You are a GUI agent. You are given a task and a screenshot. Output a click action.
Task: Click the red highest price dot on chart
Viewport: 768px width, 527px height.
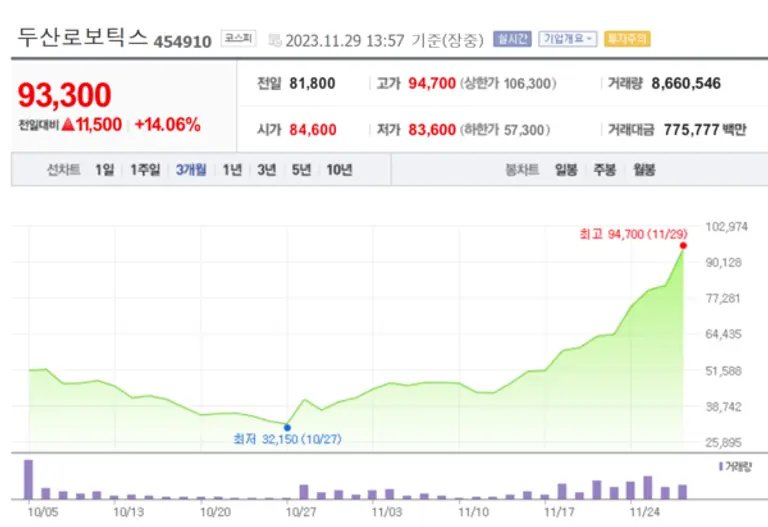point(683,245)
